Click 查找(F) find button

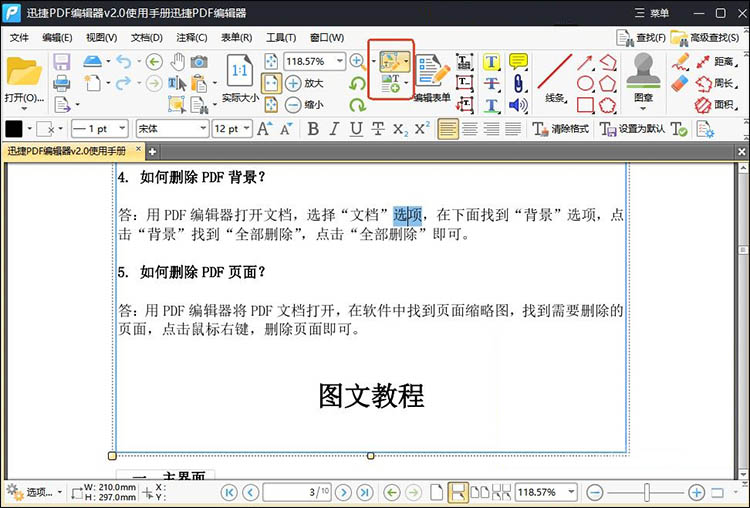640,37
